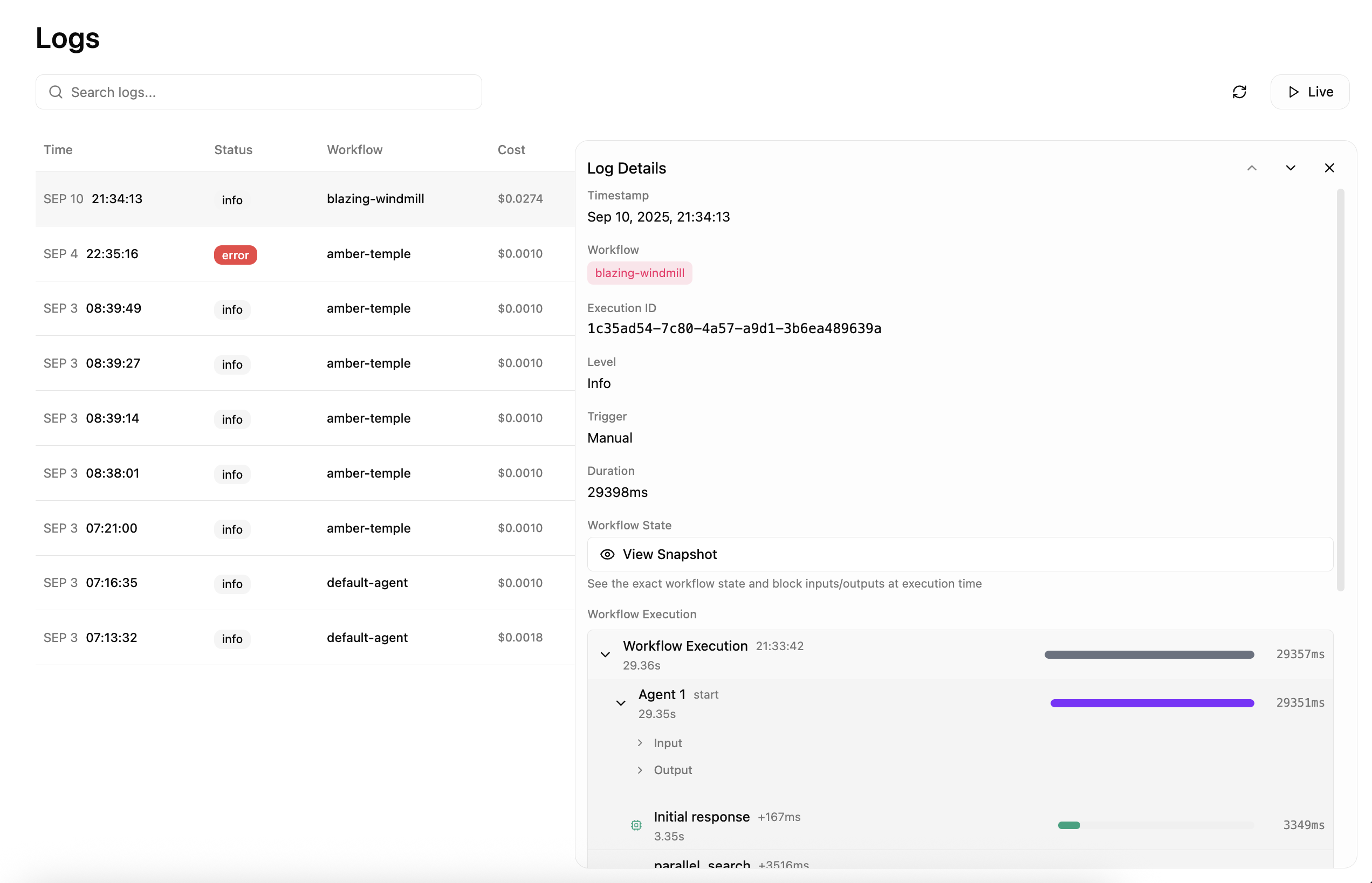Click the Search logs input field

pos(258,92)
